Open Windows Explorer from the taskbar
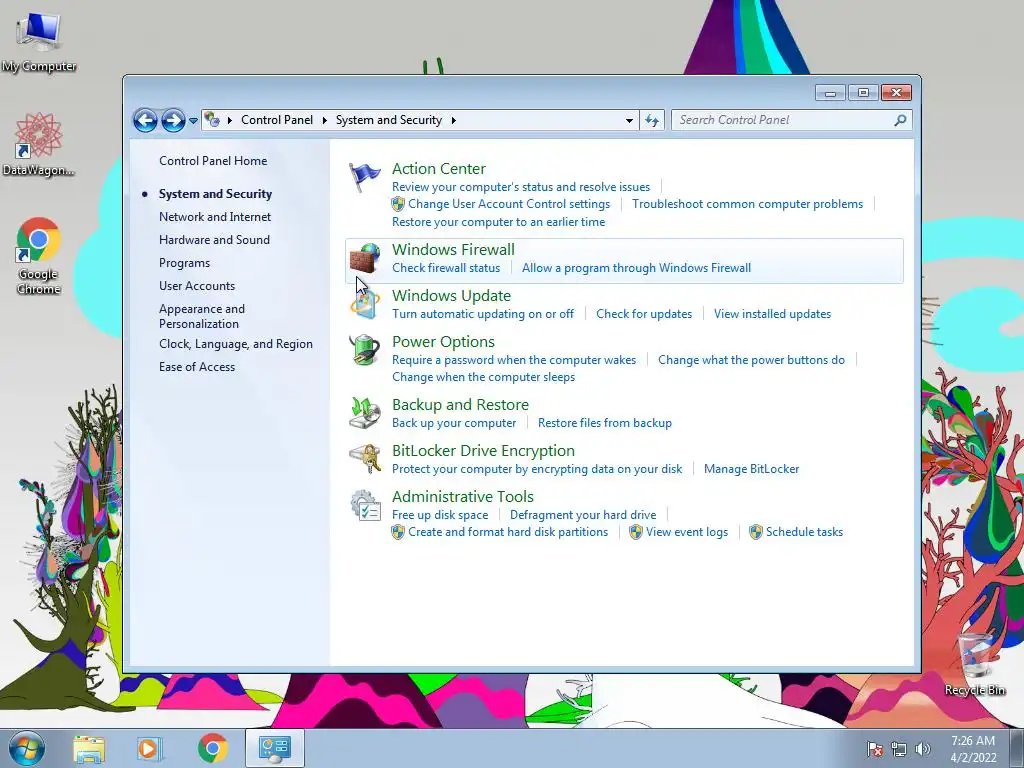 pos(89,748)
